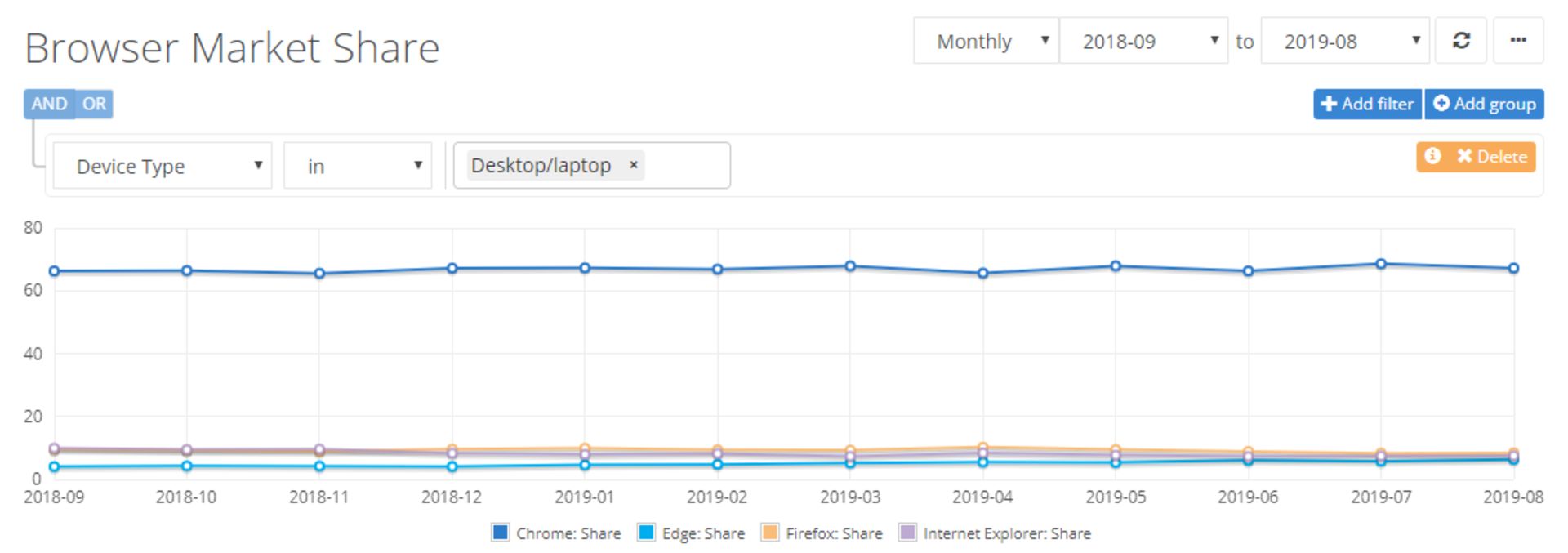The width and height of the screenshot is (1568, 553).
Task: Delete the Device Type filter row
Action: pyautogui.click(x=1491, y=156)
